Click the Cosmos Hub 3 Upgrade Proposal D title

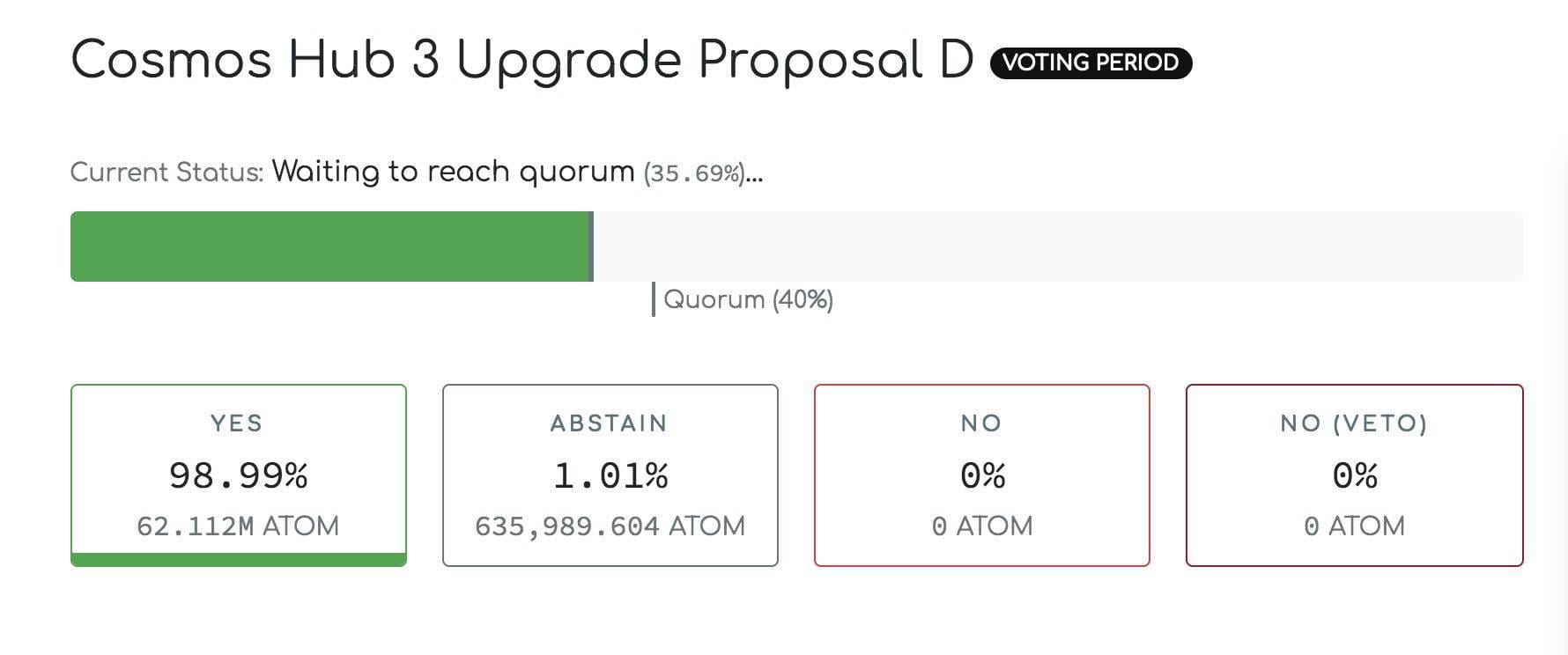(521, 61)
